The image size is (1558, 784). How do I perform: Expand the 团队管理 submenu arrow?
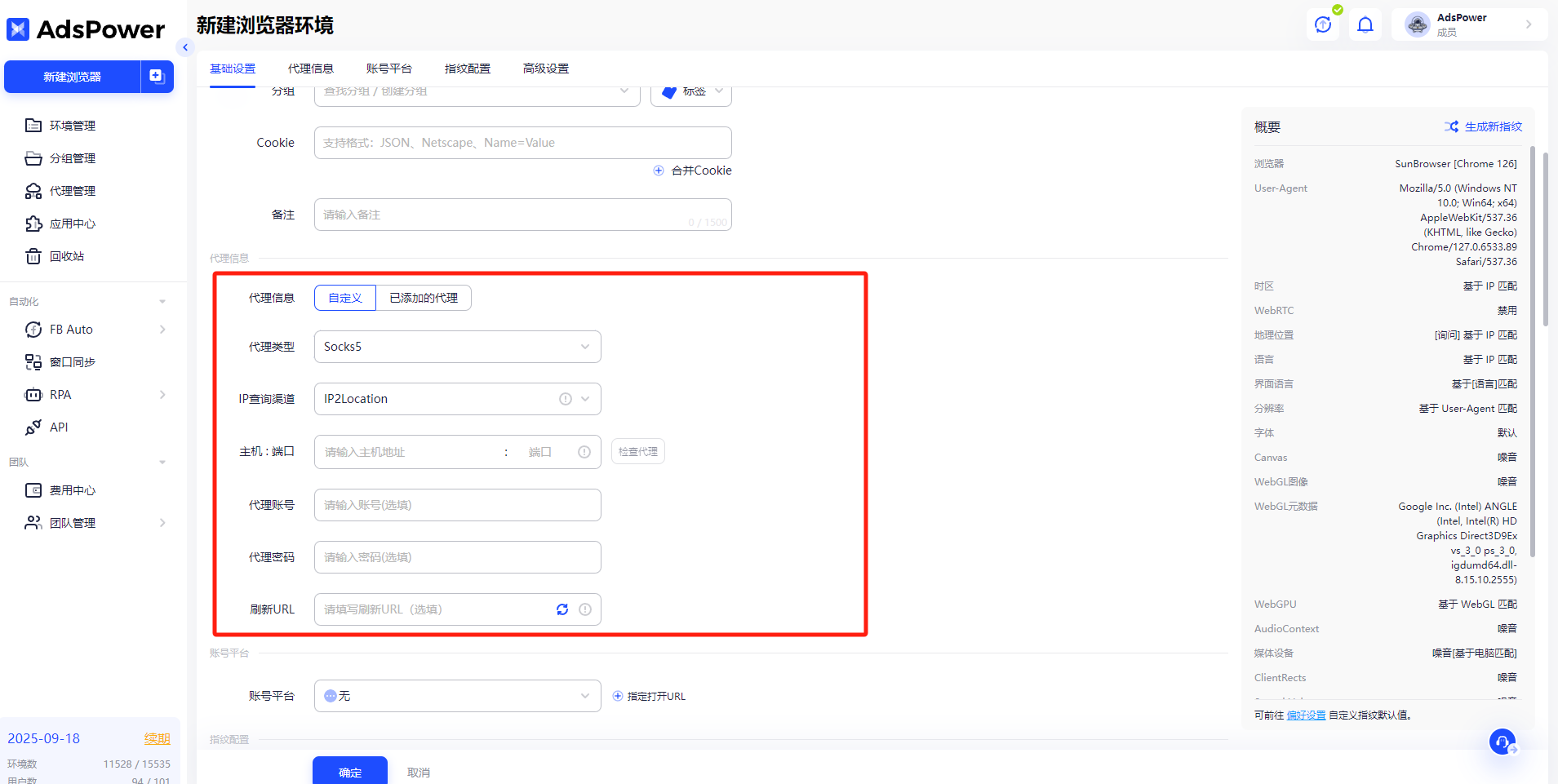162,523
